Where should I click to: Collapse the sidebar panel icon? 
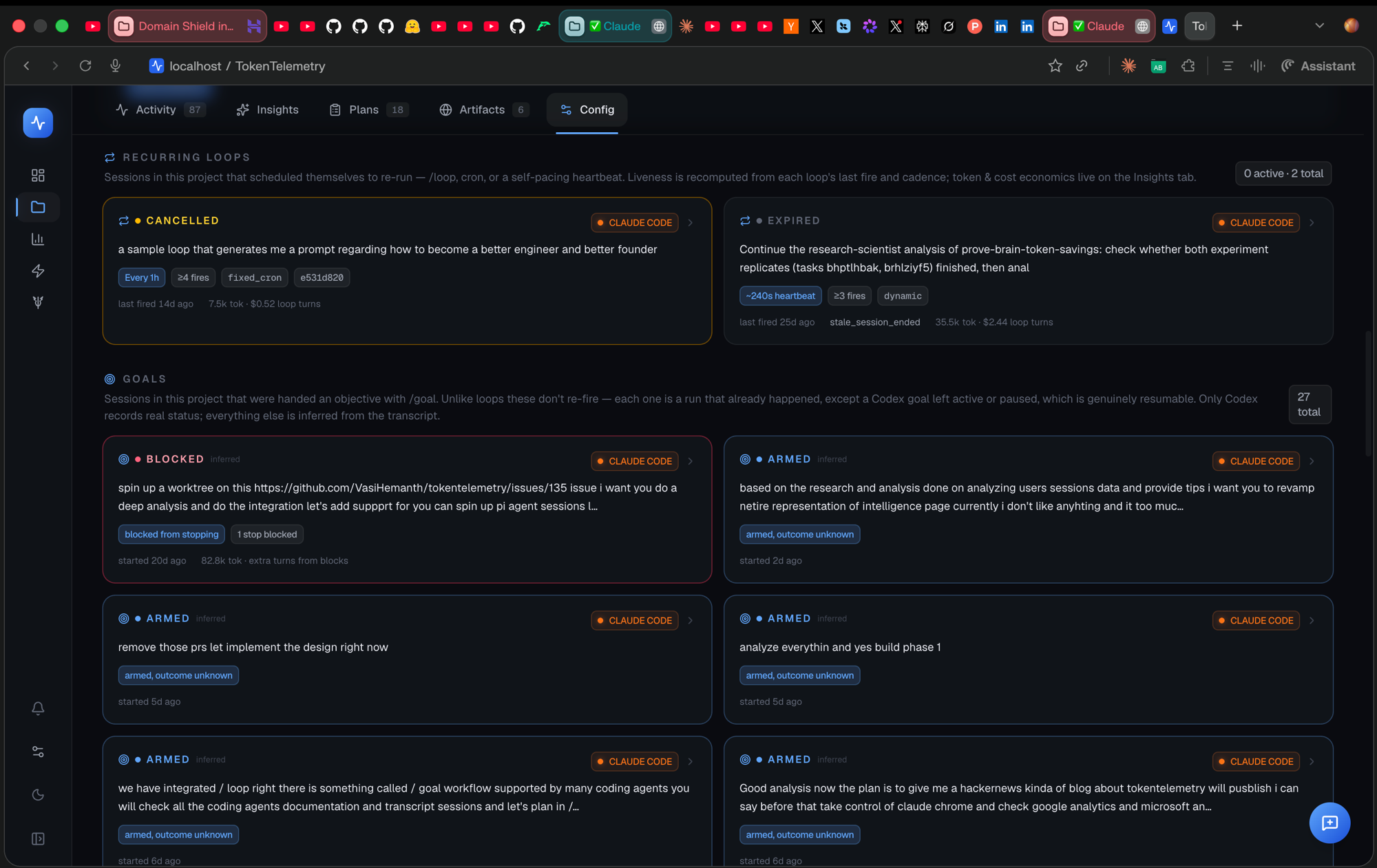[38, 838]
